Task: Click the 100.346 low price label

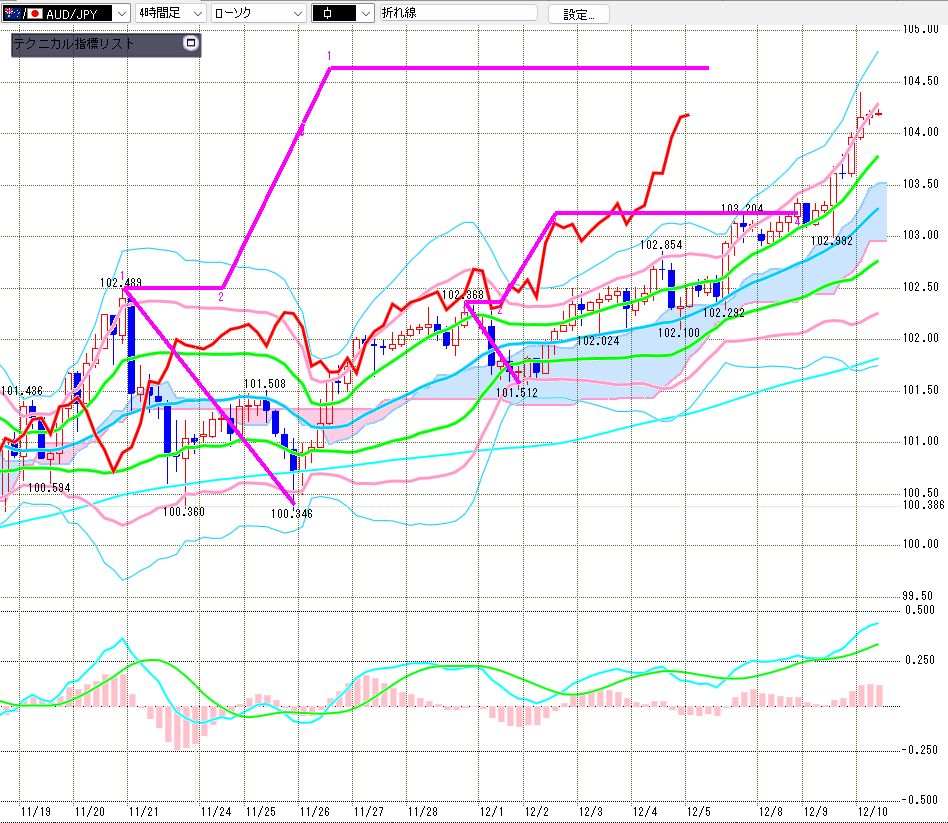Action: pos(291,514)
